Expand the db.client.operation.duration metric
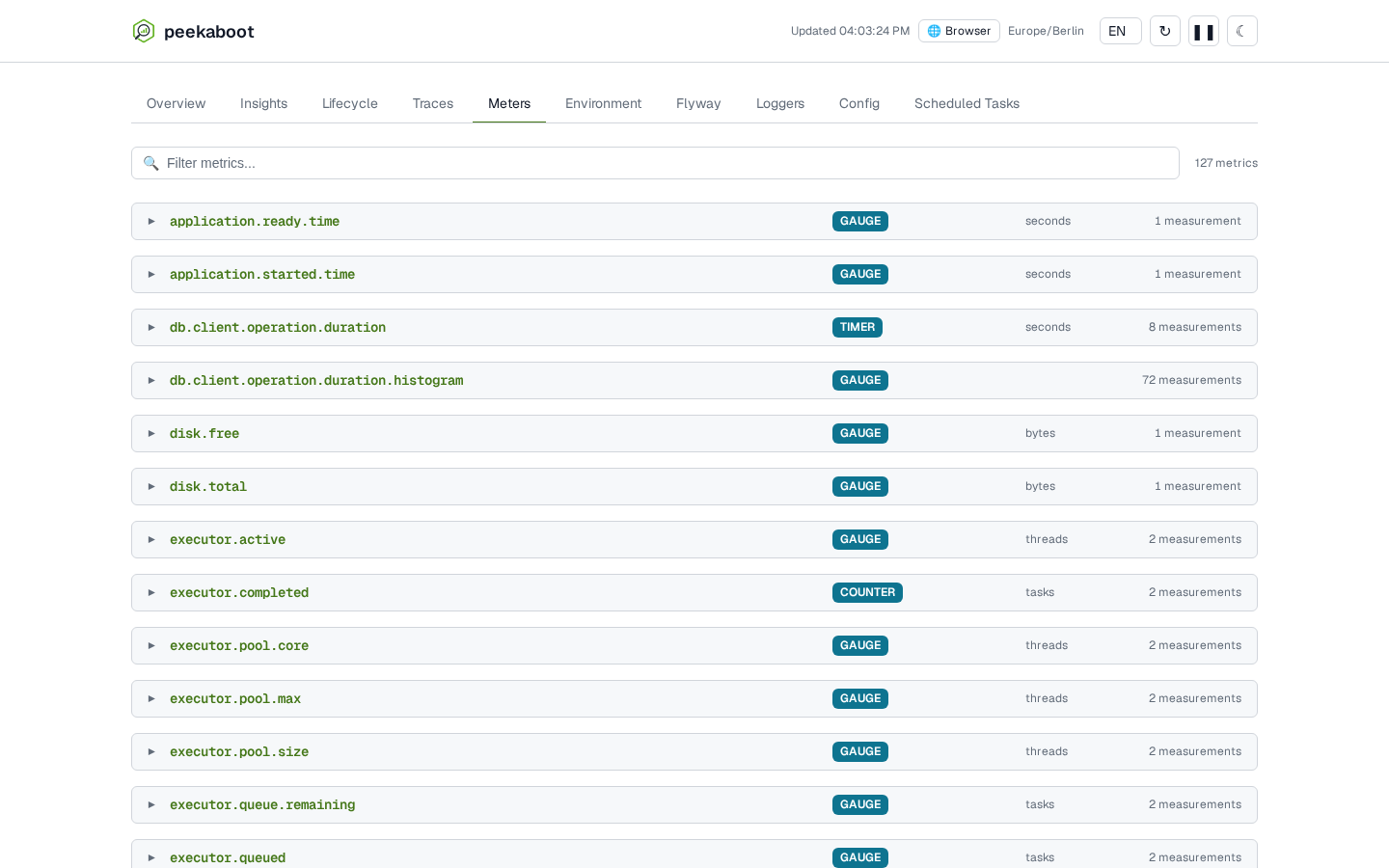 694,327
